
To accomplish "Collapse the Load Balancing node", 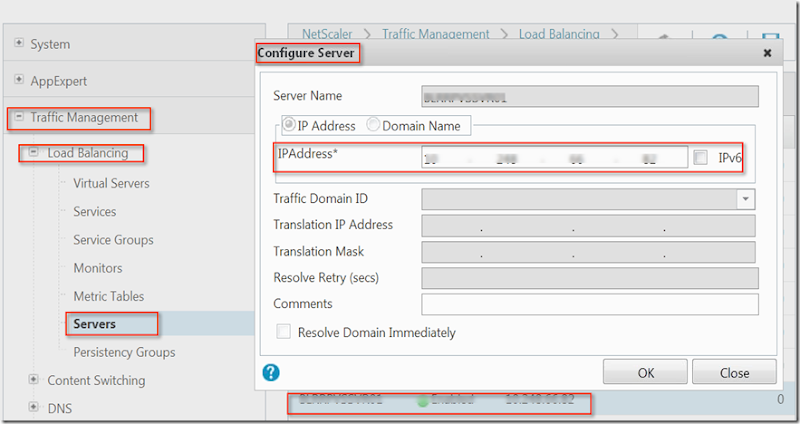I will coord(33,152).
